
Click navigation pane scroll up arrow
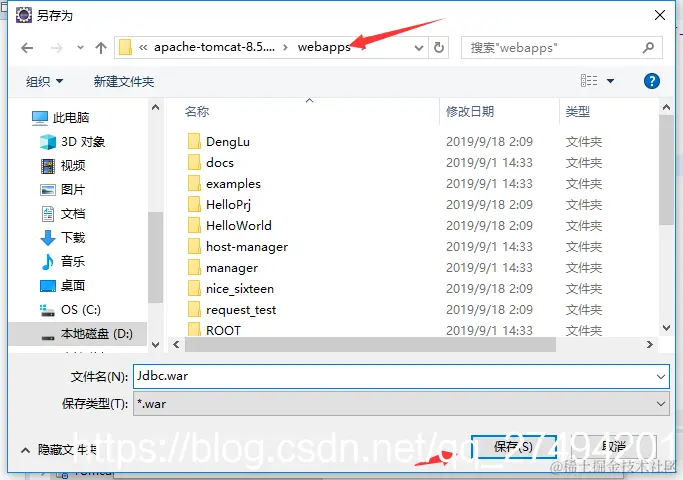(156, 107)
